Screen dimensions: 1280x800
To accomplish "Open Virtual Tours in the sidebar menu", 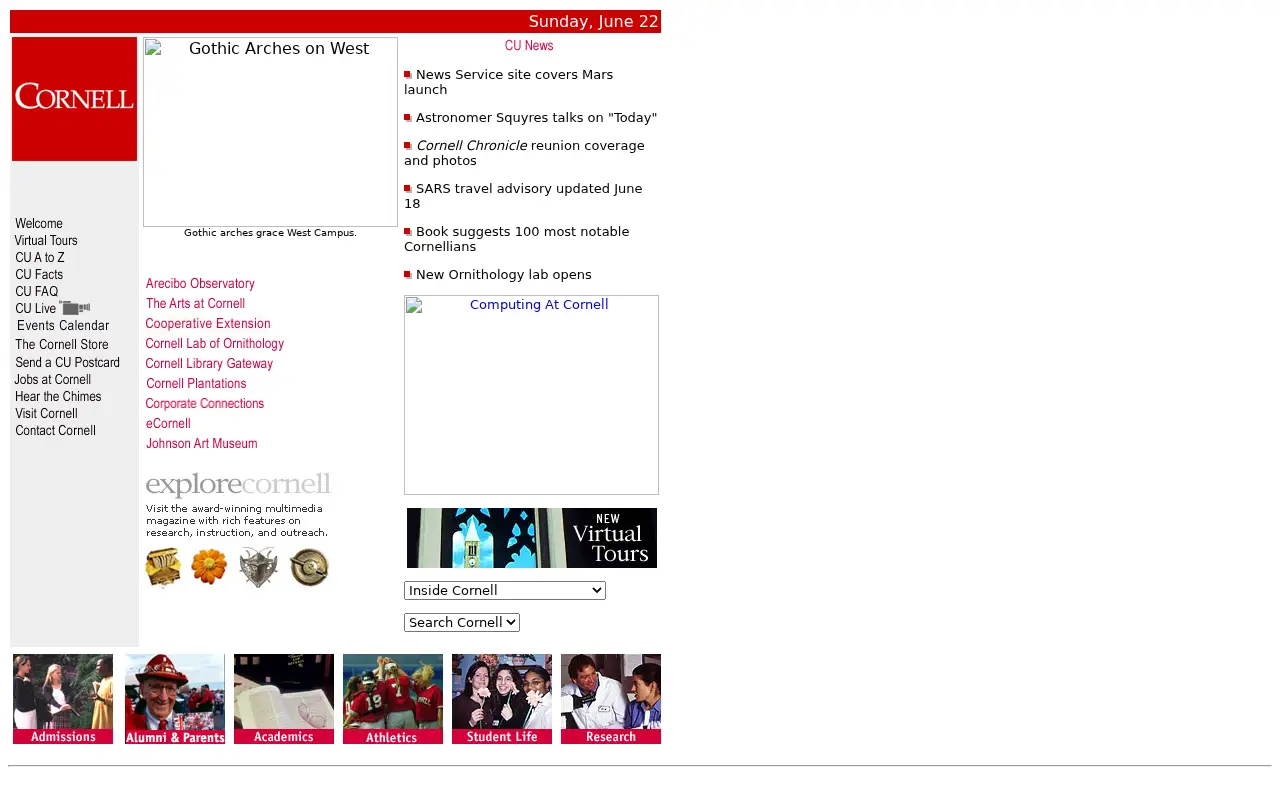I will pyautogui.click(x=46, y=241).
